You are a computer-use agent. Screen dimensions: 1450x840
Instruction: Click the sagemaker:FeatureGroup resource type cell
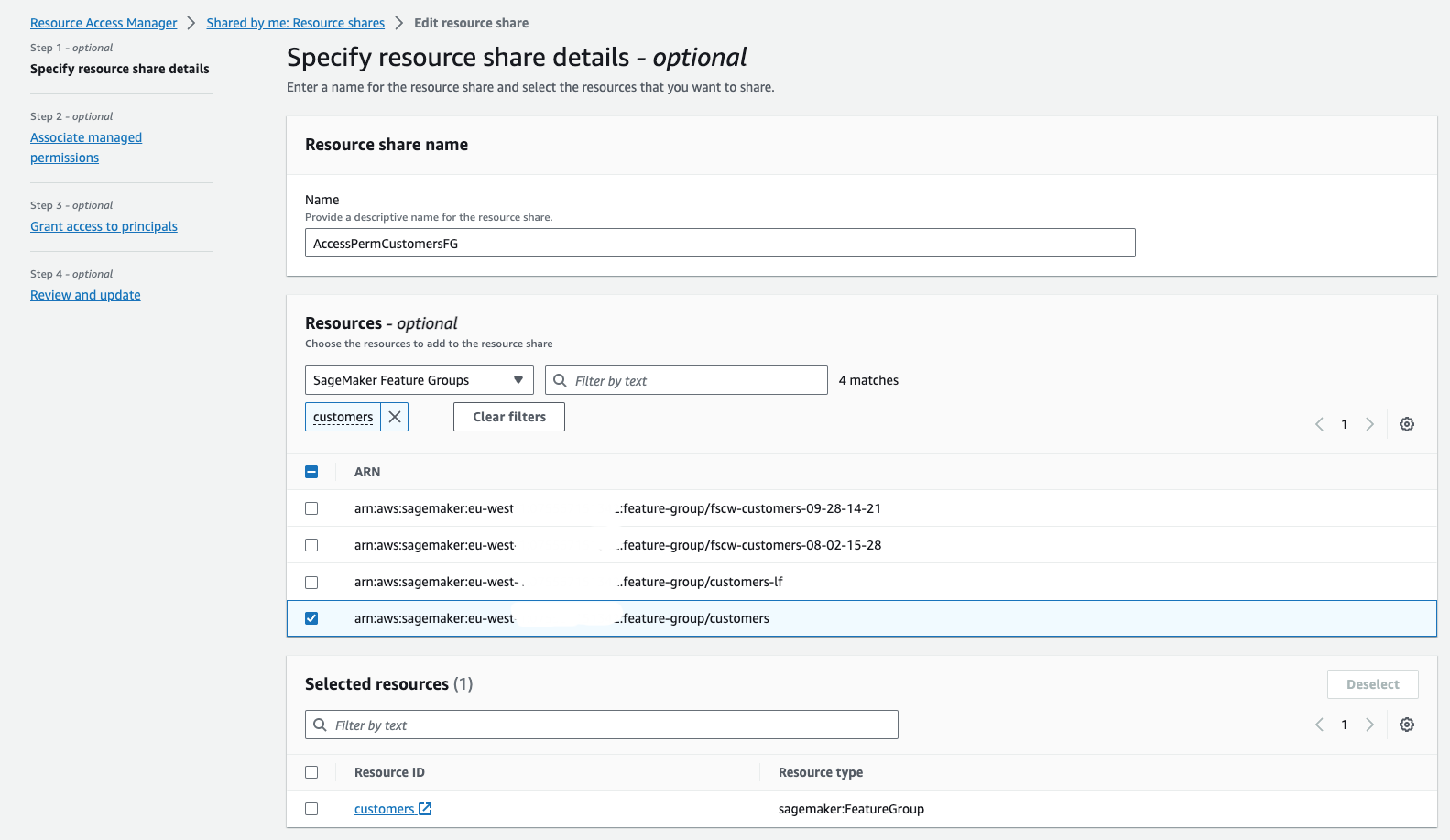pyautogui.click(x=851, y=809)
